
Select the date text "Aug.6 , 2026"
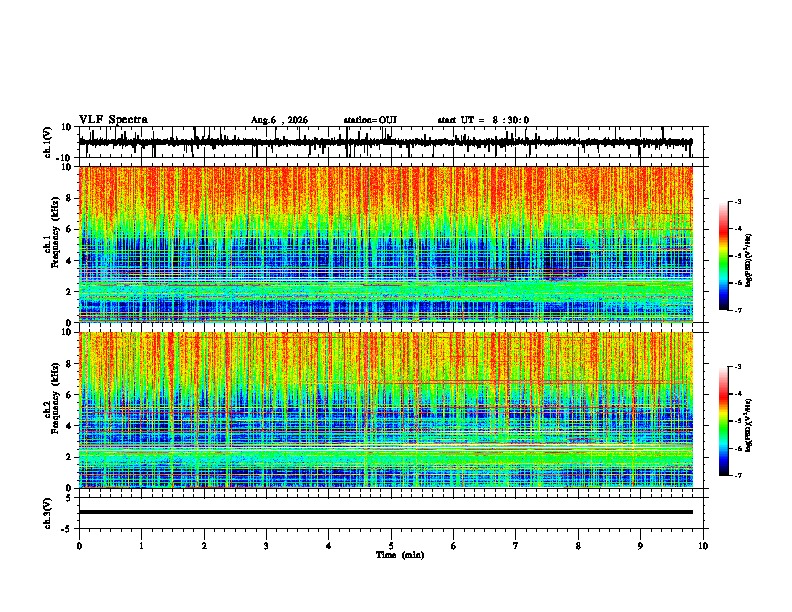tap(279, 120)
